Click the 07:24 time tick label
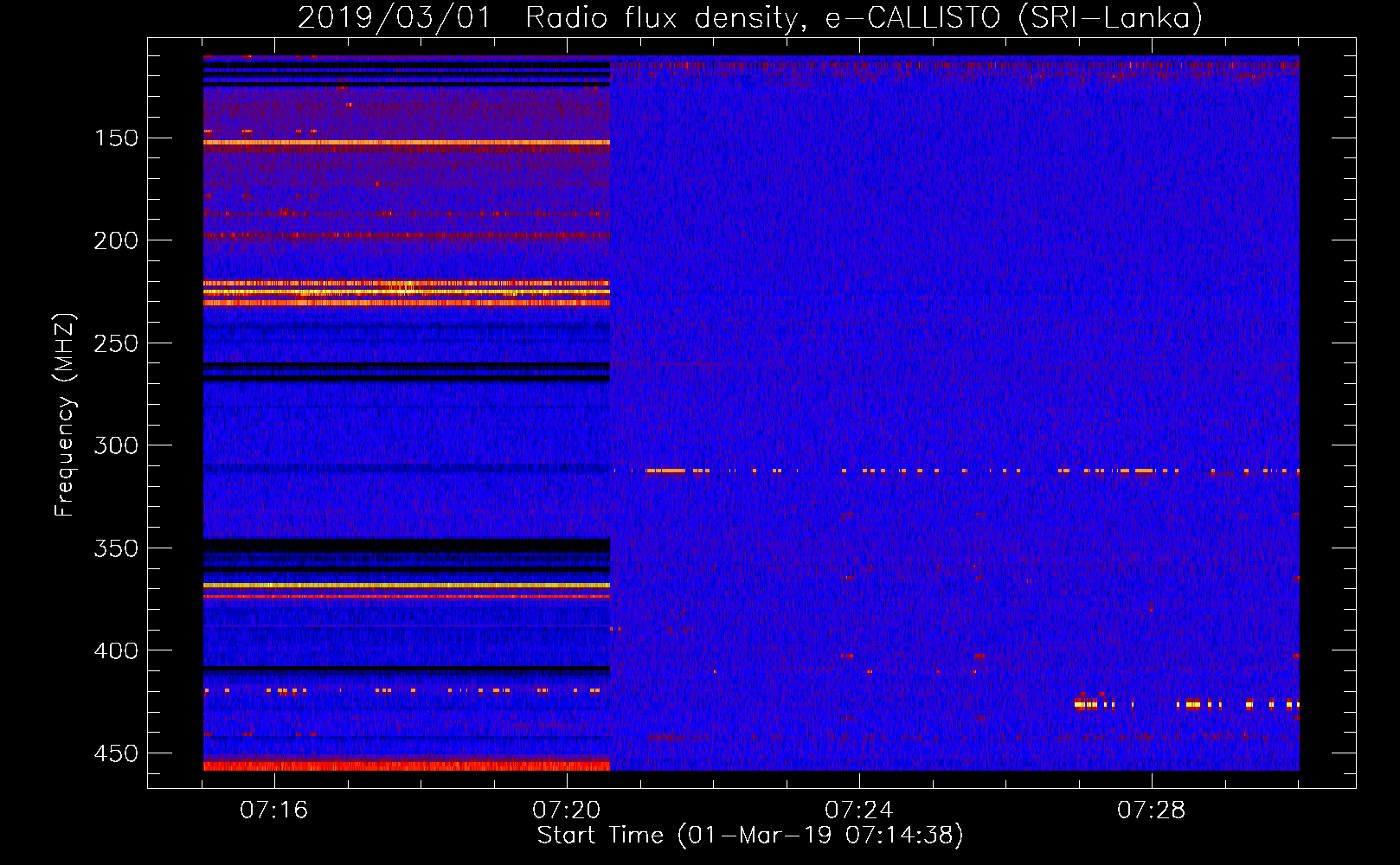 point(859,811)
